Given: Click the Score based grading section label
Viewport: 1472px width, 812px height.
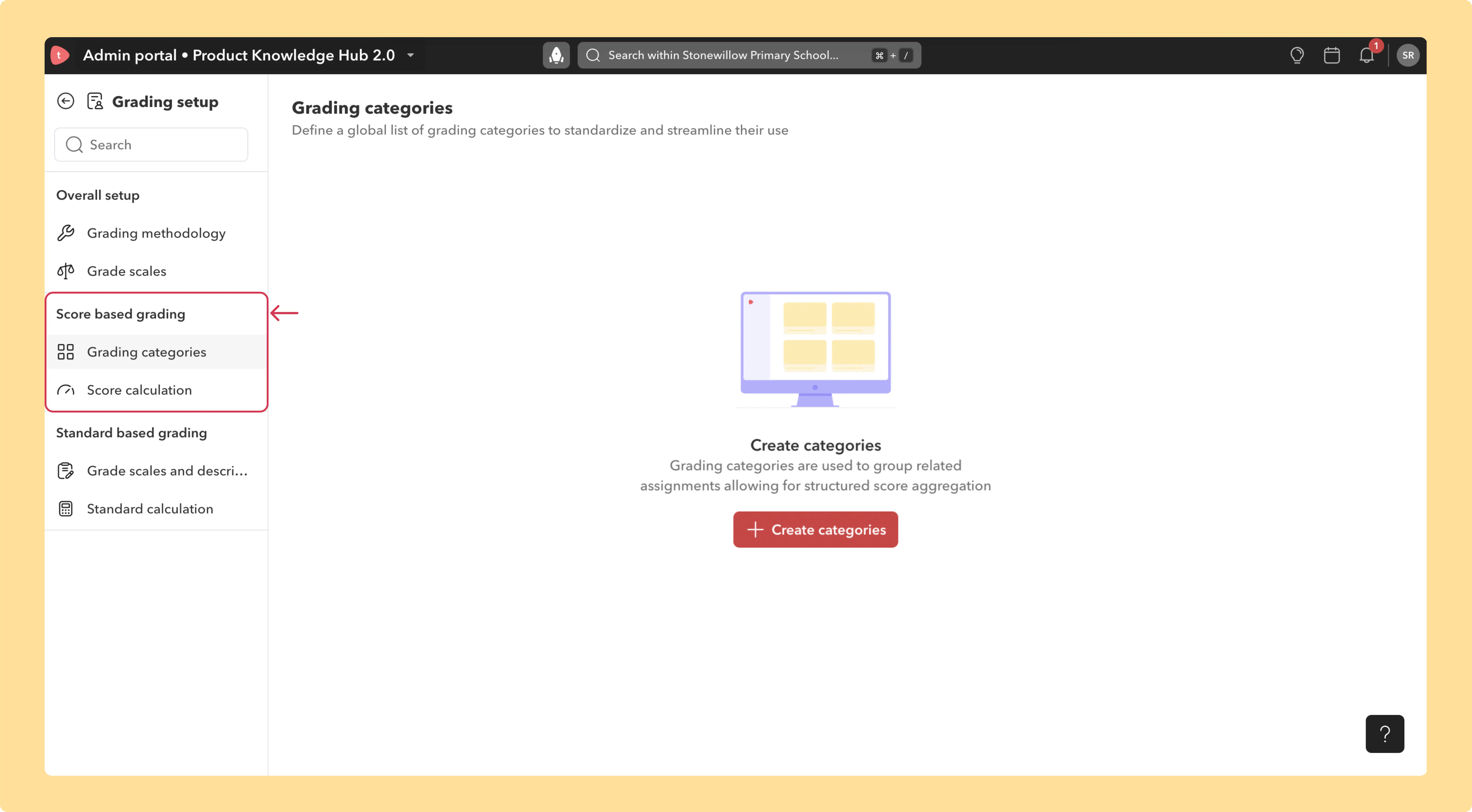Looking at the screenshot, I should [121, 314].
